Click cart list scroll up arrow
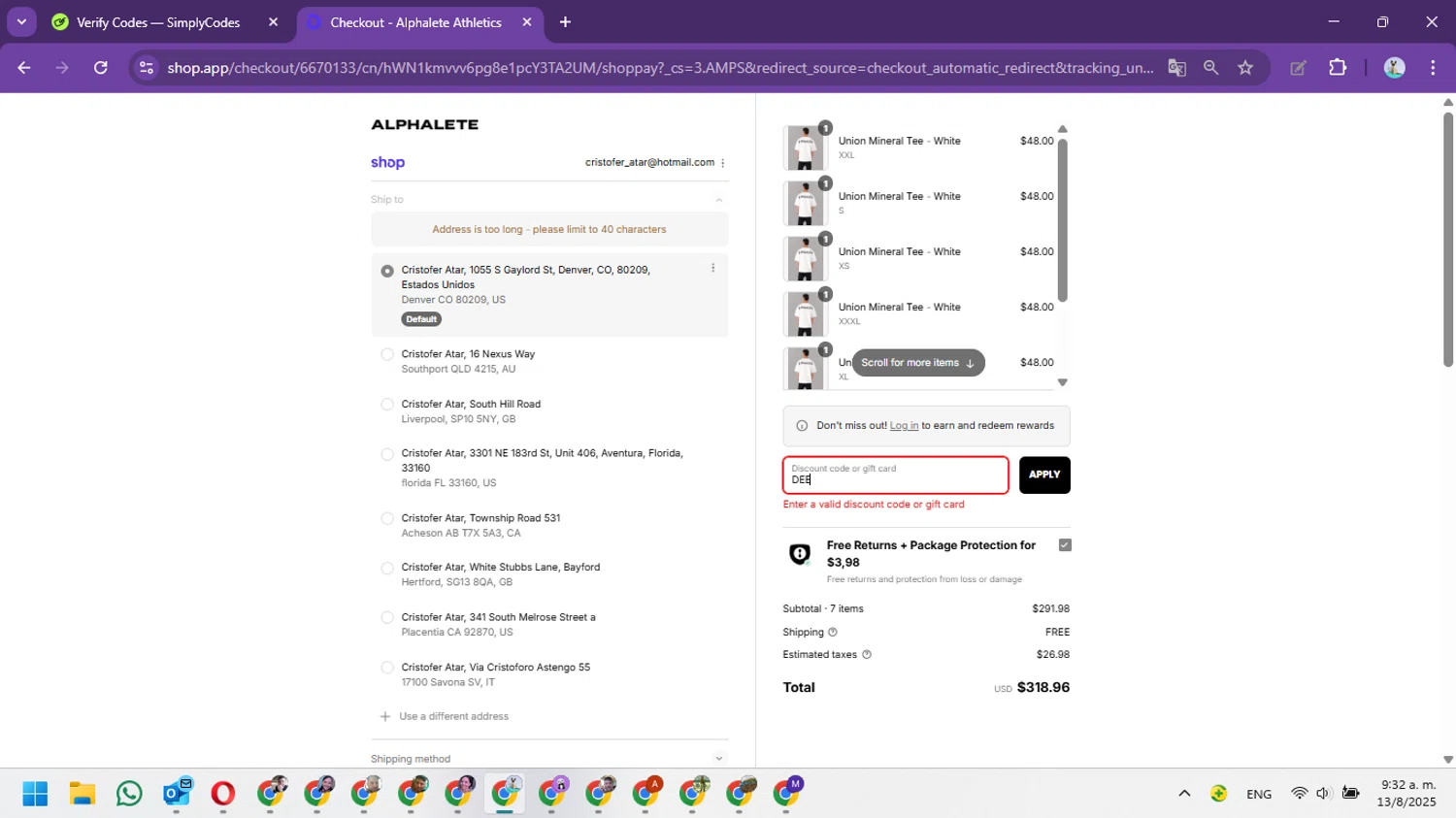1456x818 pixels. coord(1062,129)
